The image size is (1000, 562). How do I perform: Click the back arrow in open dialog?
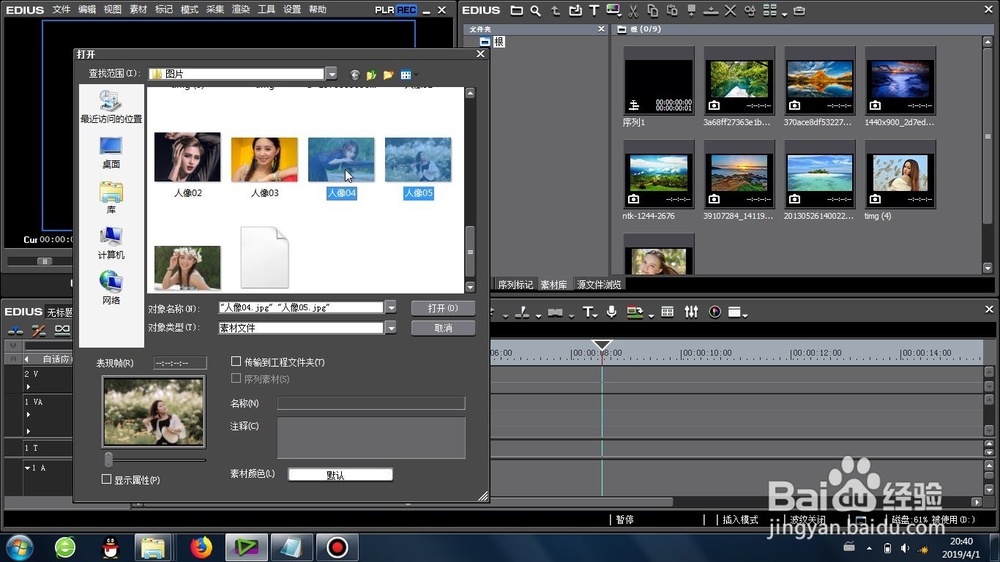point(355,75)
